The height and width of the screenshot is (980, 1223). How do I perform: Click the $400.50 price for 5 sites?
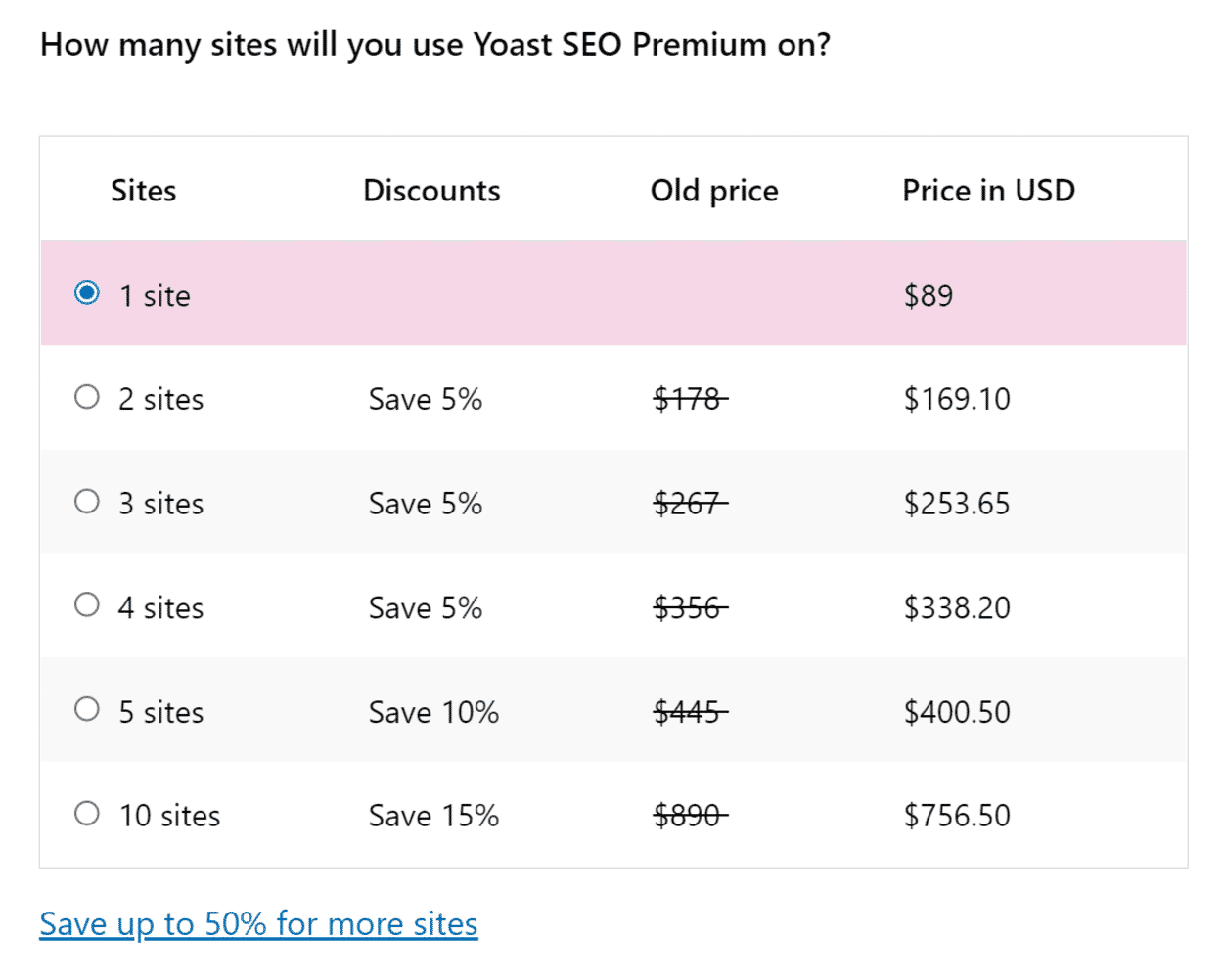(957, 712)
